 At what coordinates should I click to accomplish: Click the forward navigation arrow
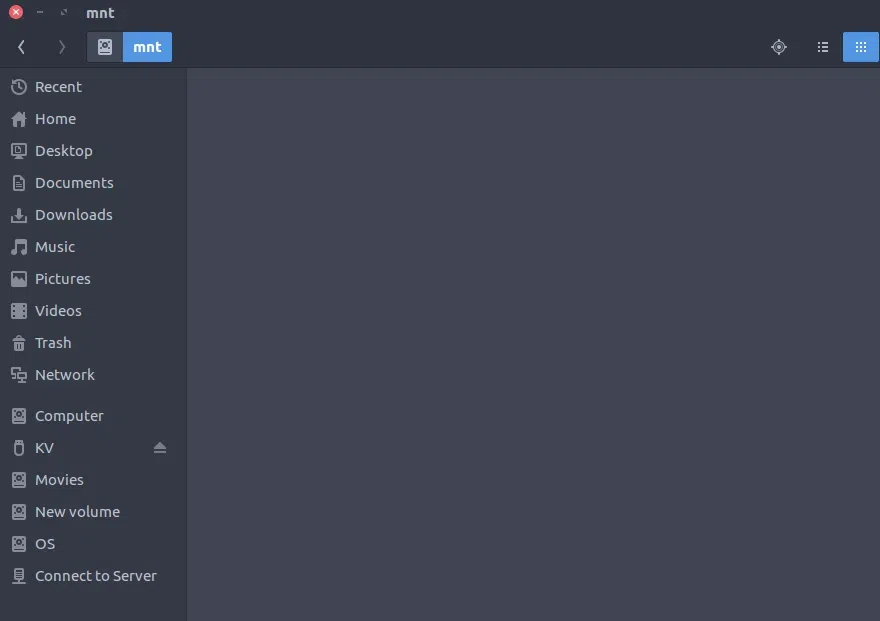pos(62,47)
